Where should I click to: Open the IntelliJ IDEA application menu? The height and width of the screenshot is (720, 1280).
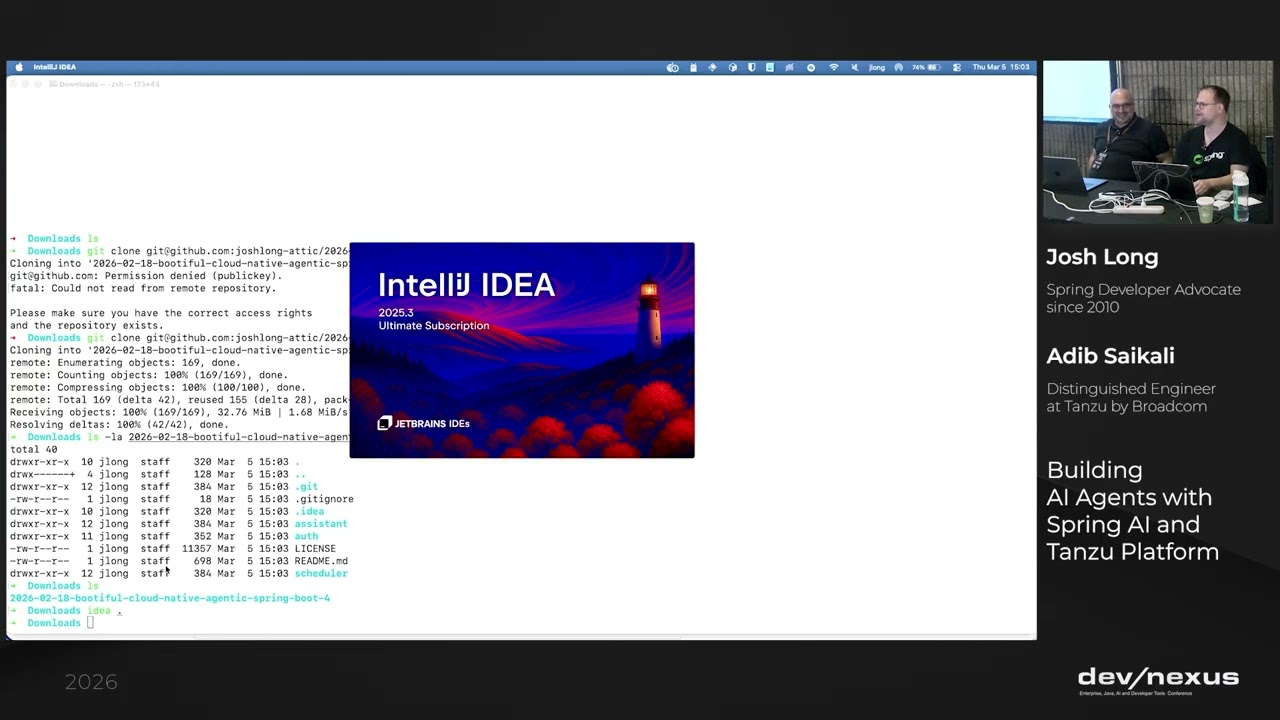click(54, 67)
